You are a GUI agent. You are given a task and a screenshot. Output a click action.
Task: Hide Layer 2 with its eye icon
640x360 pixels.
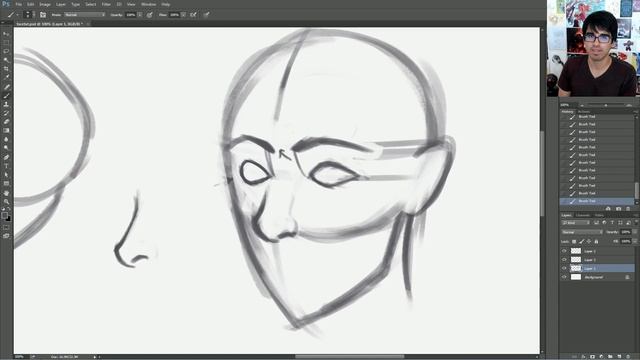(x=564, y=260)
